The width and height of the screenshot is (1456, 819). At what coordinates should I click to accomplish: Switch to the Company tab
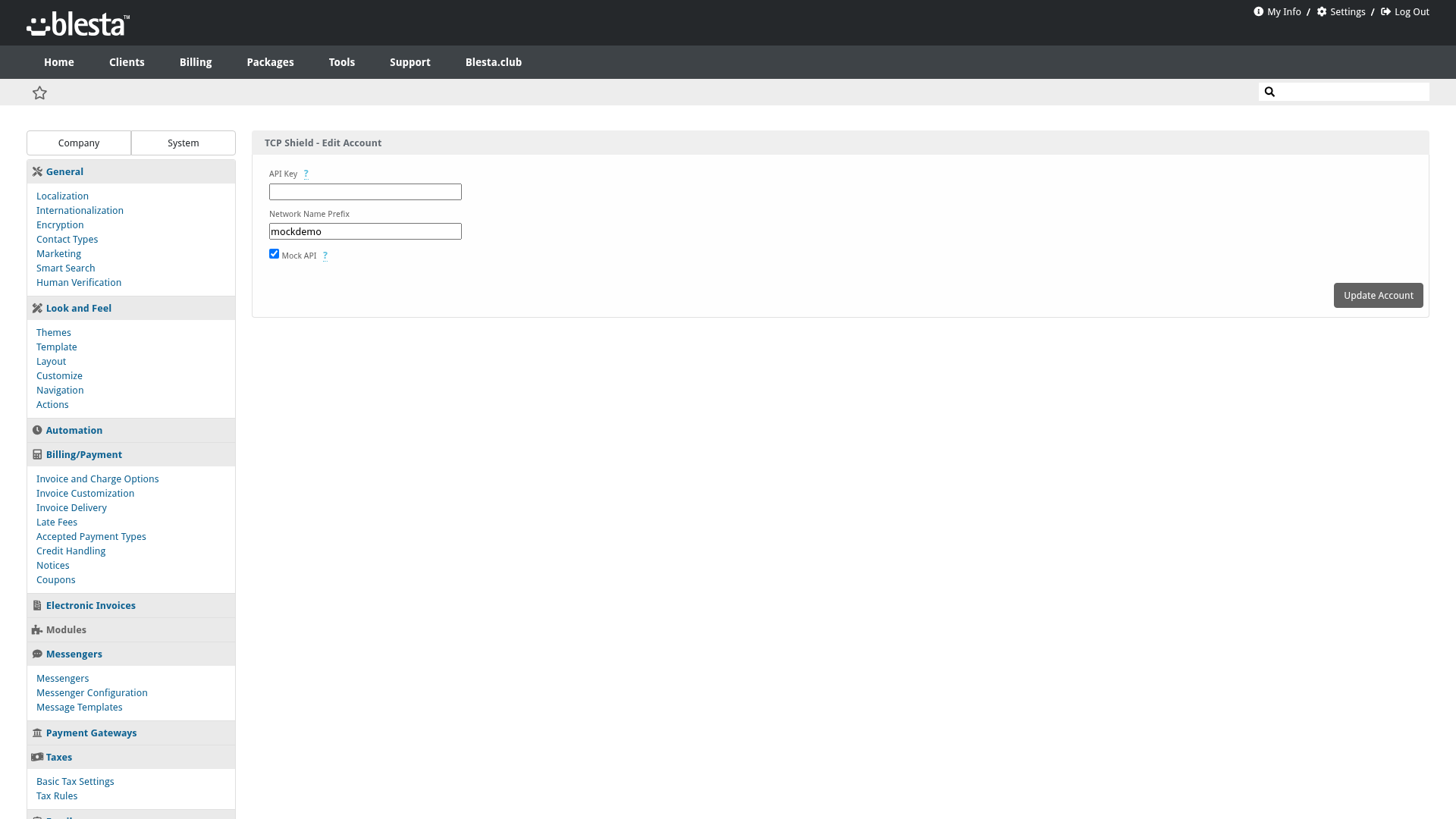click(x=79, y=143)
